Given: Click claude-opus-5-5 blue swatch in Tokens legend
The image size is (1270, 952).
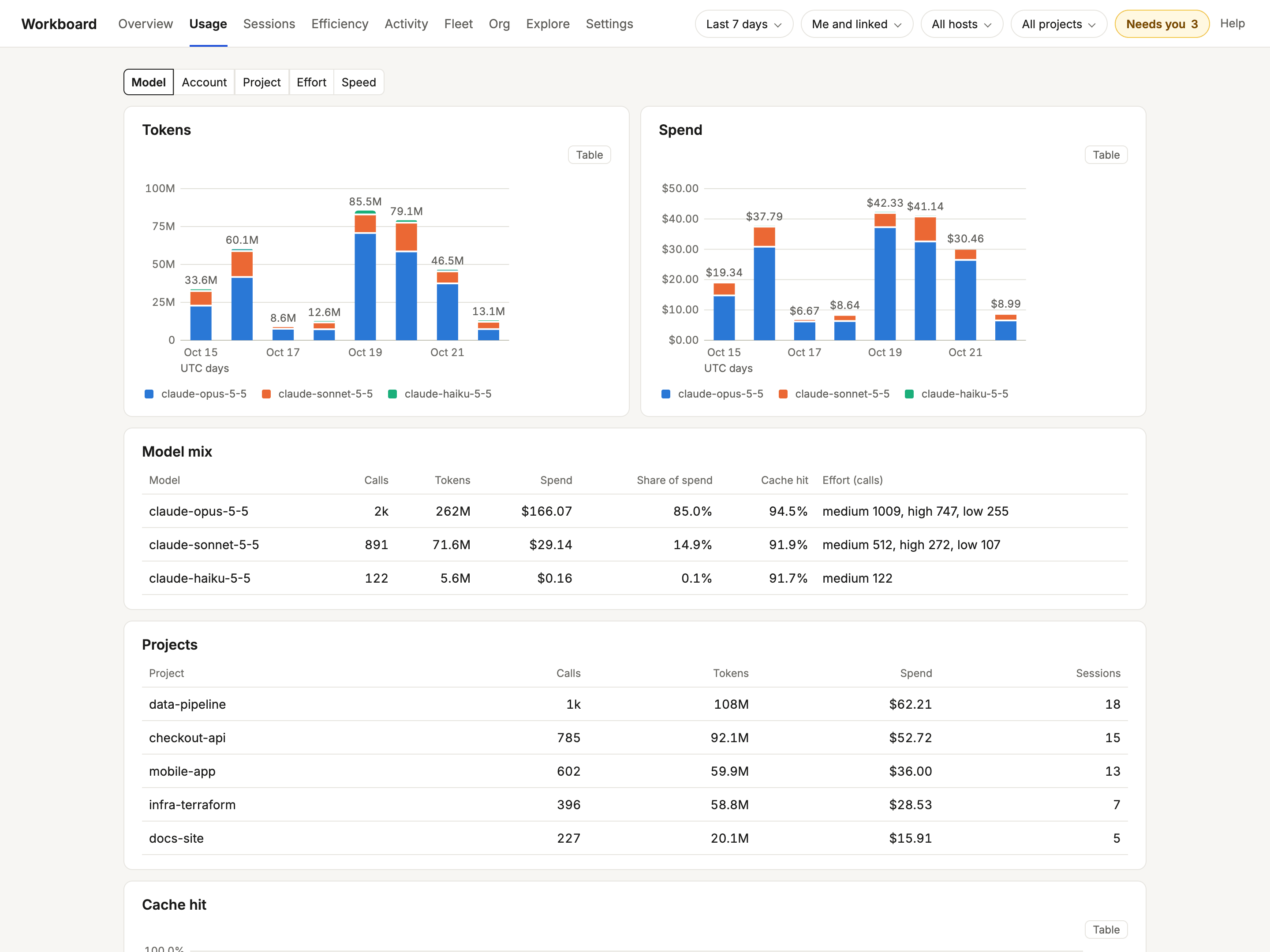Looking at the screenshot, I should click(149, 394).
